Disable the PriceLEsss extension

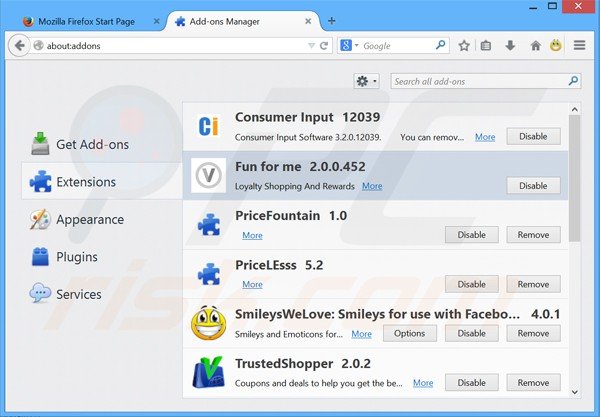pyautogui.click(x=471, y=284)
